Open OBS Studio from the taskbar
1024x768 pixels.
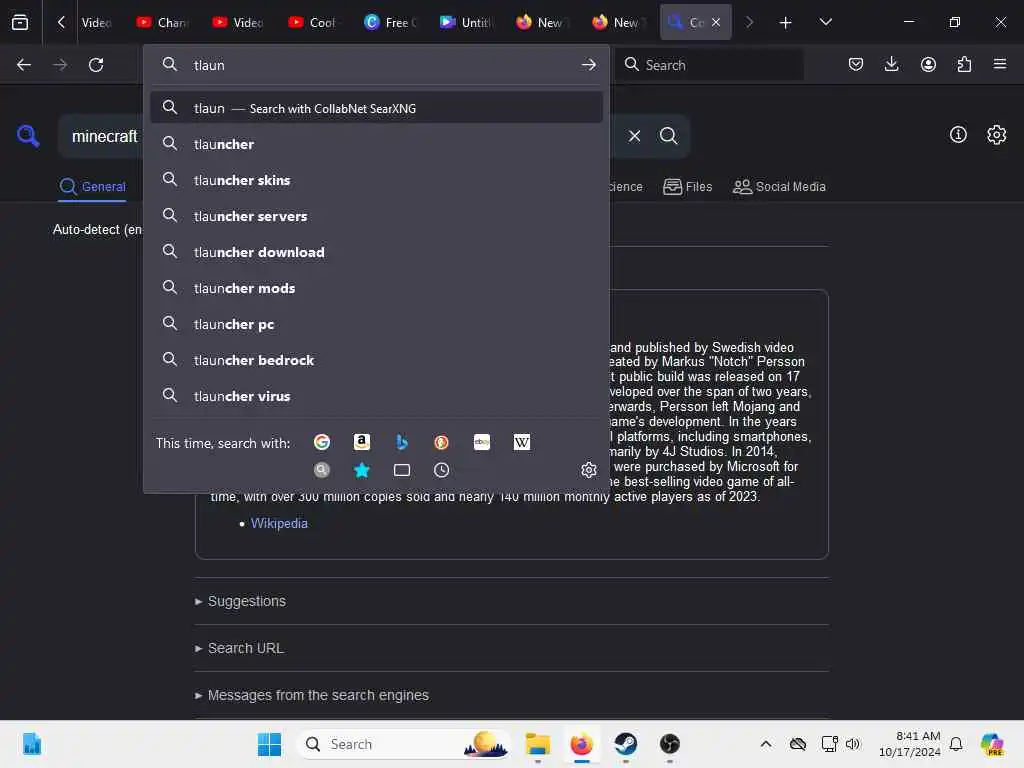[x=669, y=744]
